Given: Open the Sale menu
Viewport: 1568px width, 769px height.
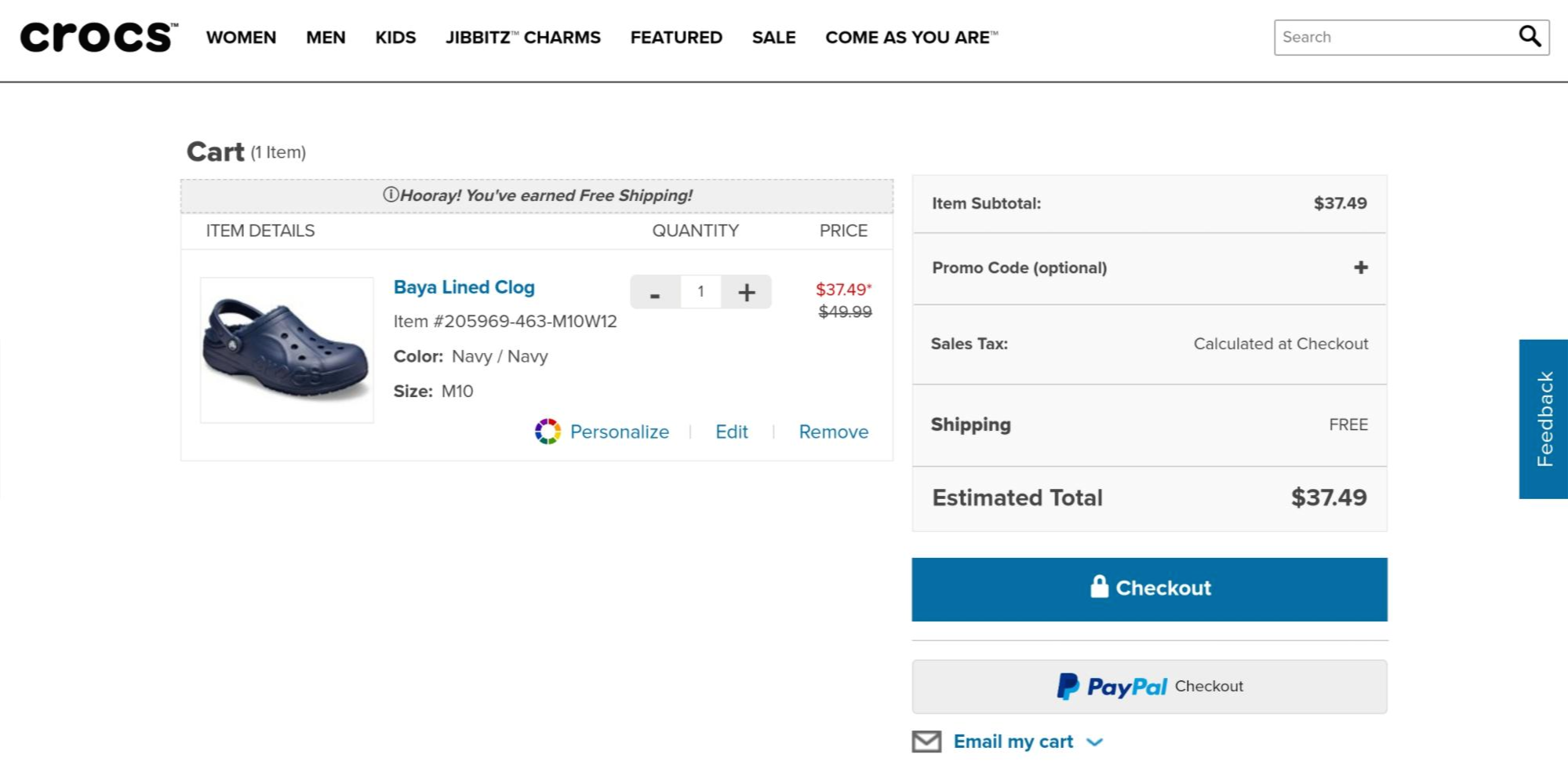Looking at the screenshot, I should click(x=773, y=38).
